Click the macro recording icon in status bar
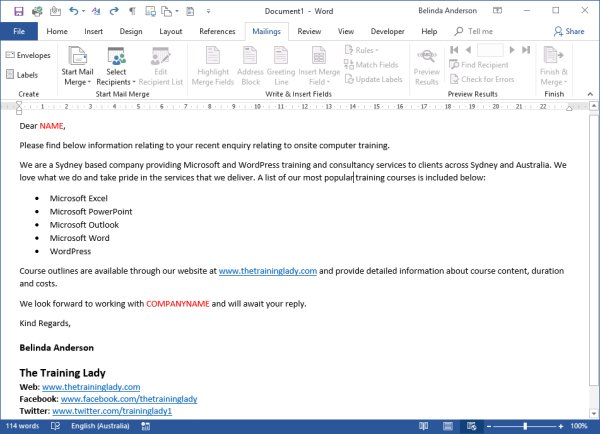600x434 pixels. 145,426
